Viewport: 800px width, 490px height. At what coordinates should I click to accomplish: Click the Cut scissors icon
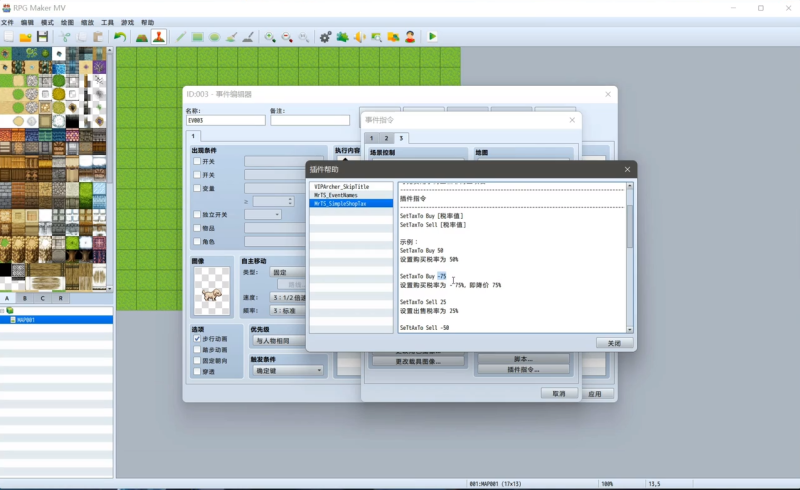pos(65,37)
